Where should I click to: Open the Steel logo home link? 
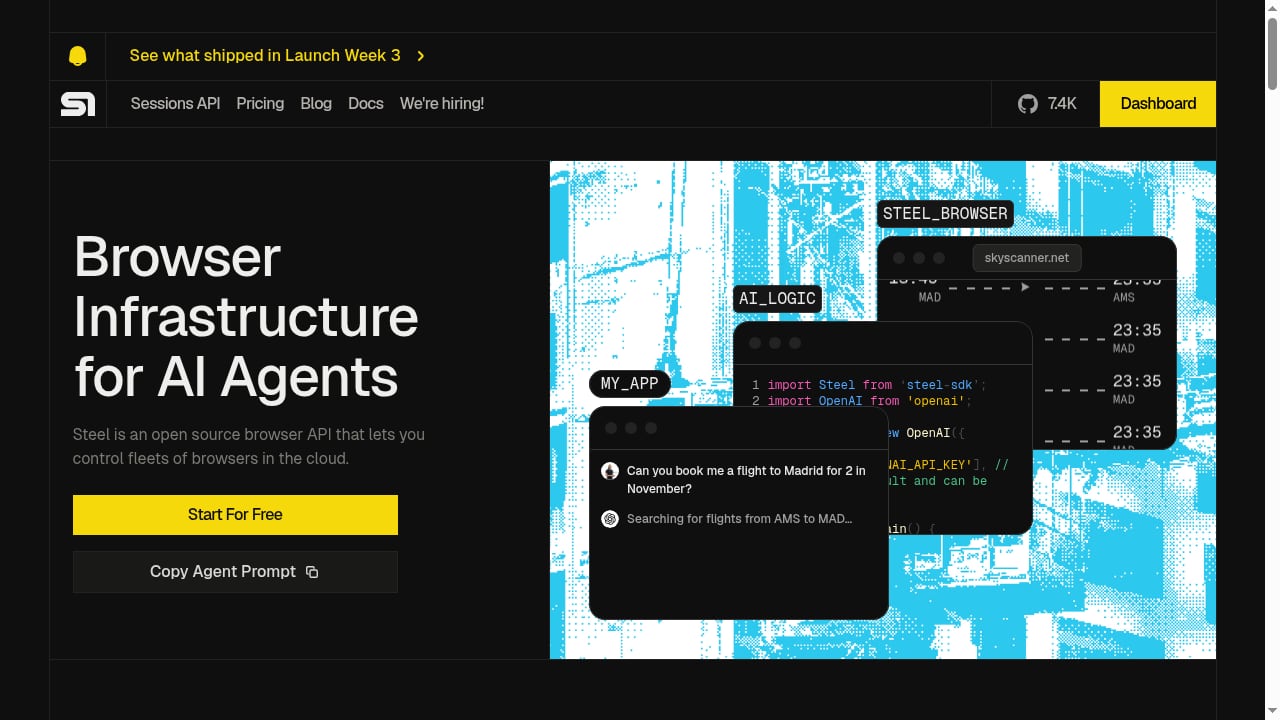(x=78, y=104)
